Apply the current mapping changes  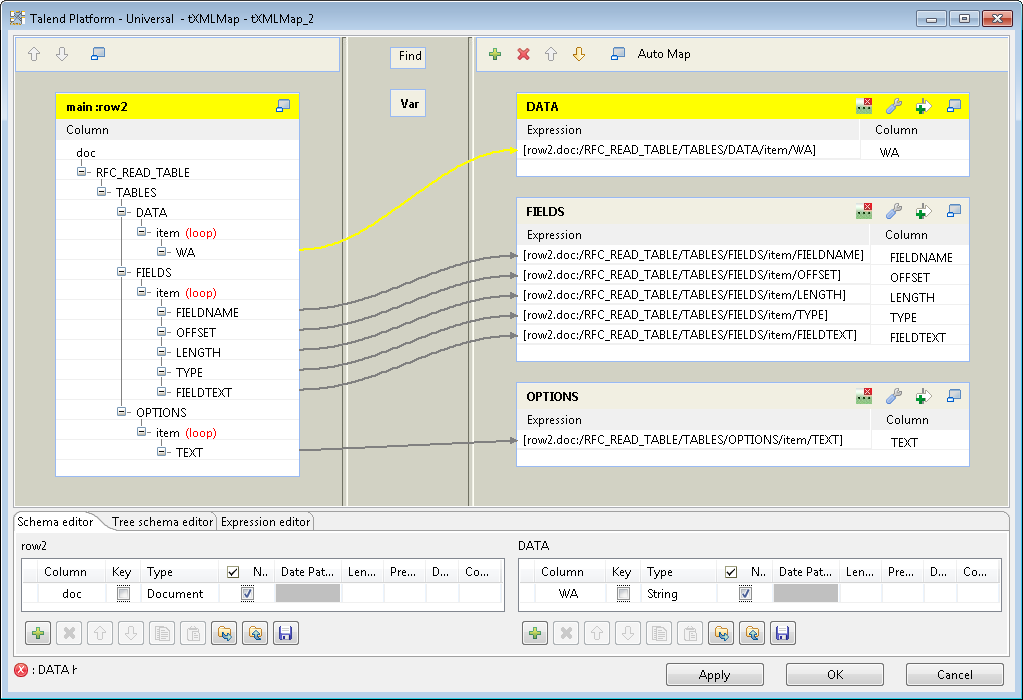tap(714, 673)
